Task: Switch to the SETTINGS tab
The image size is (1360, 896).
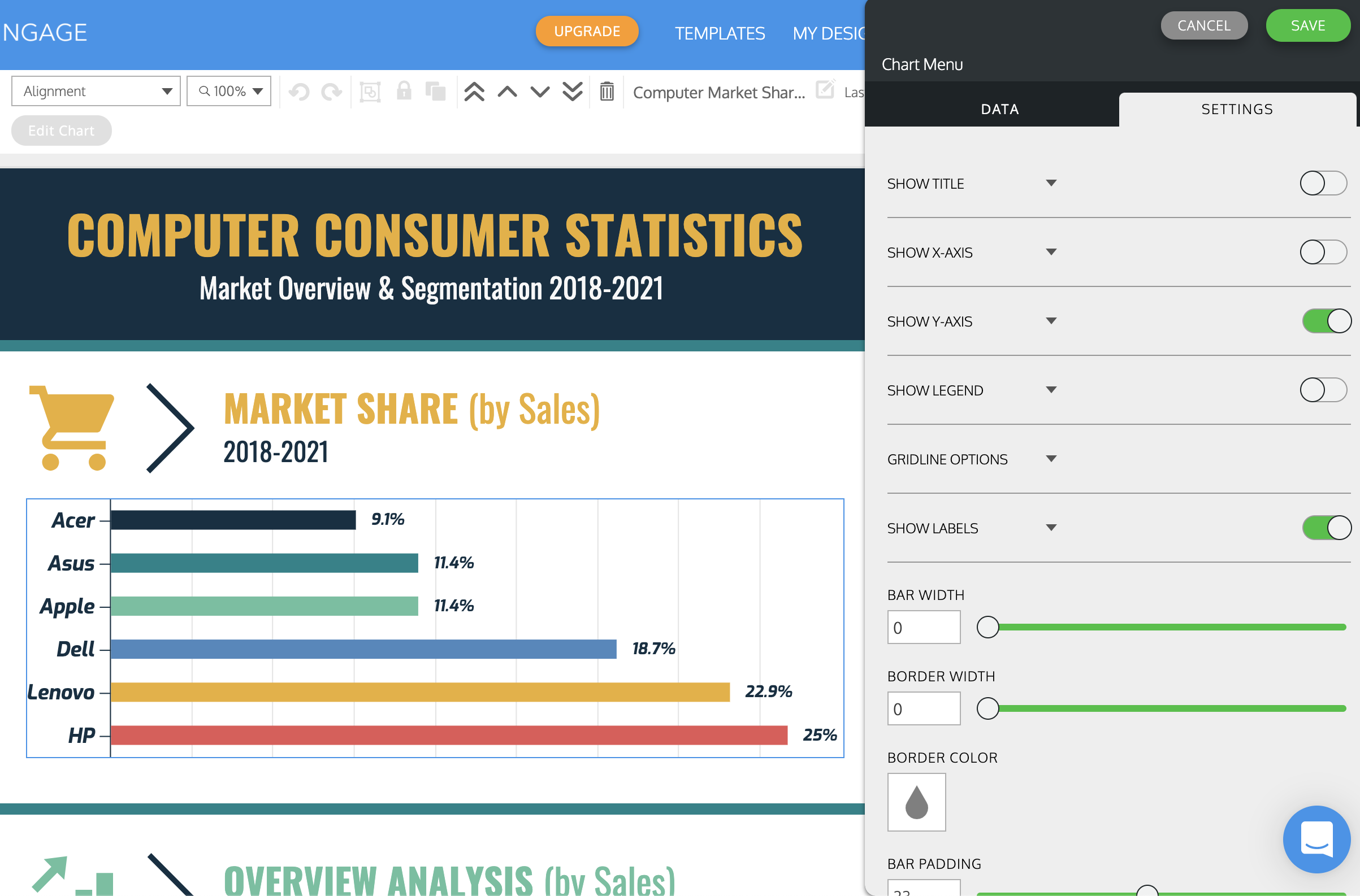Action: (x=1237, y=109)
